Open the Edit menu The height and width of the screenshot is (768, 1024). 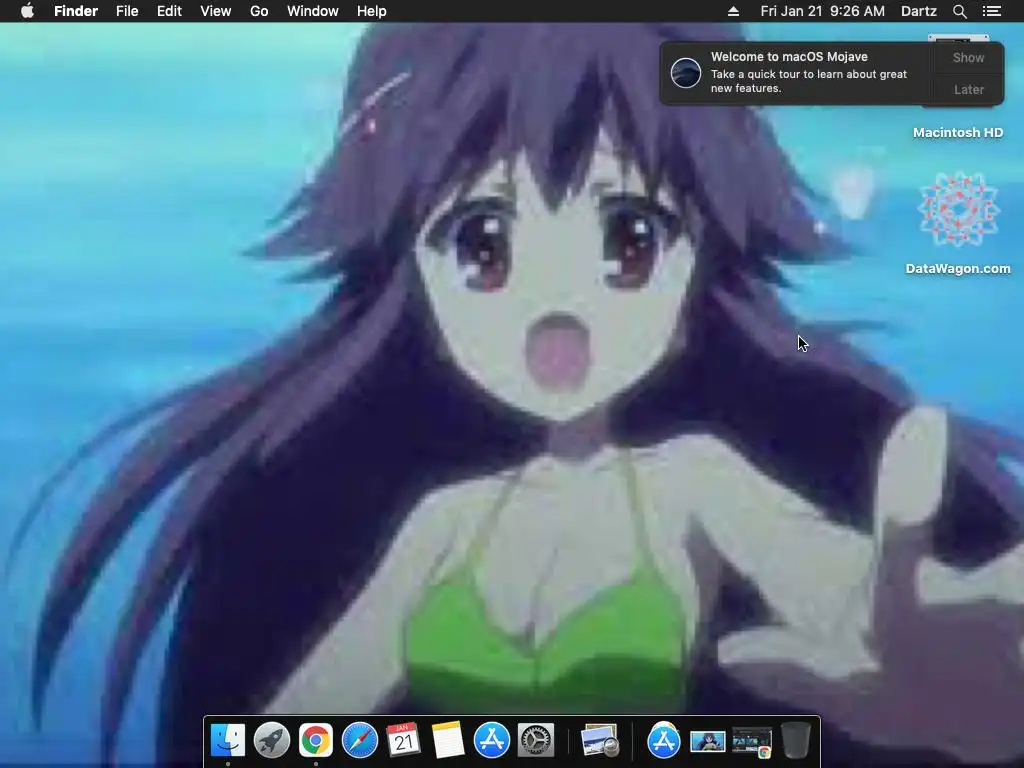point(169,11)
